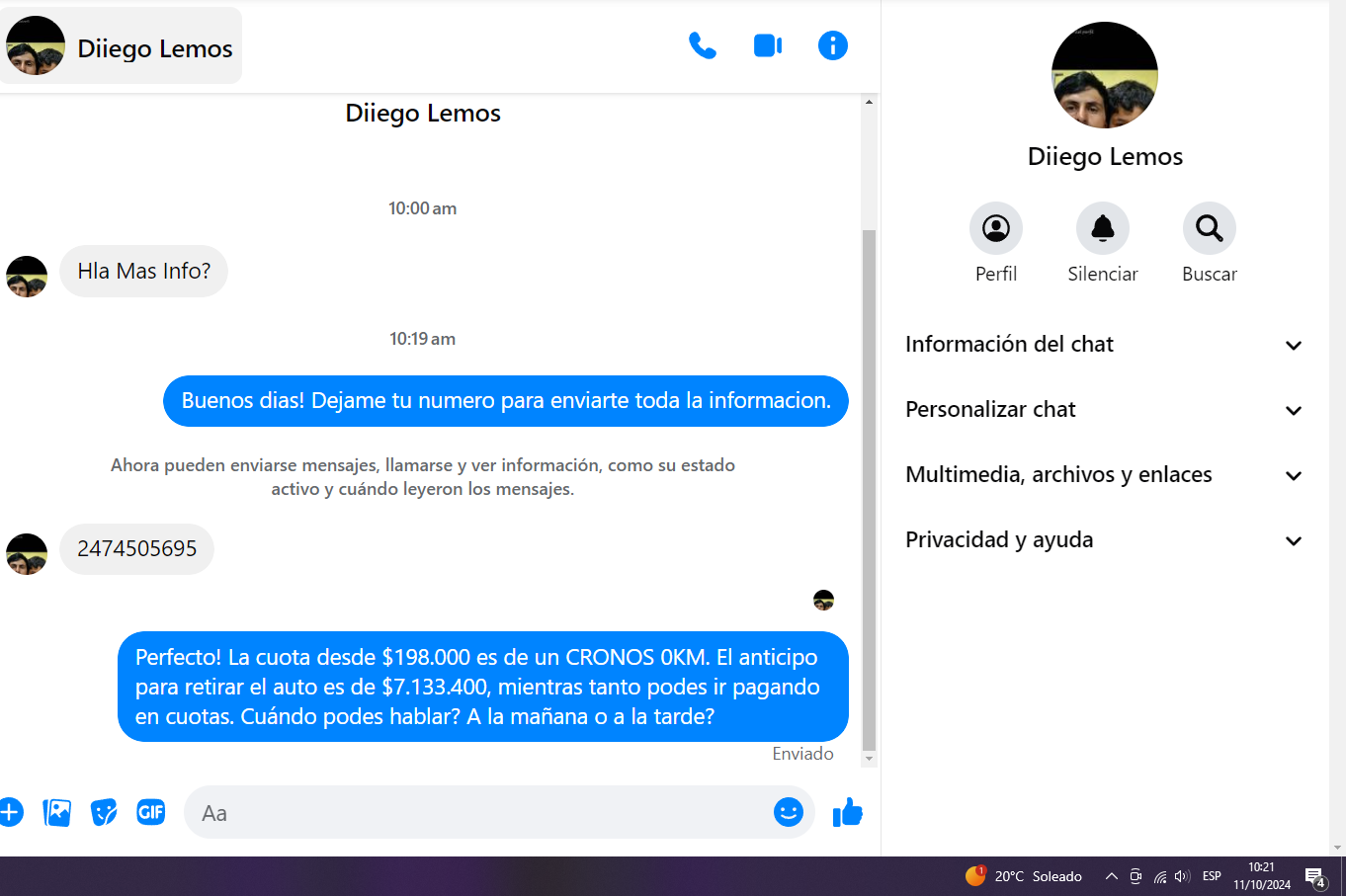Click the 2474505695 phone number message
Screen dimensions: 1346x896
(x=137, y=549)
